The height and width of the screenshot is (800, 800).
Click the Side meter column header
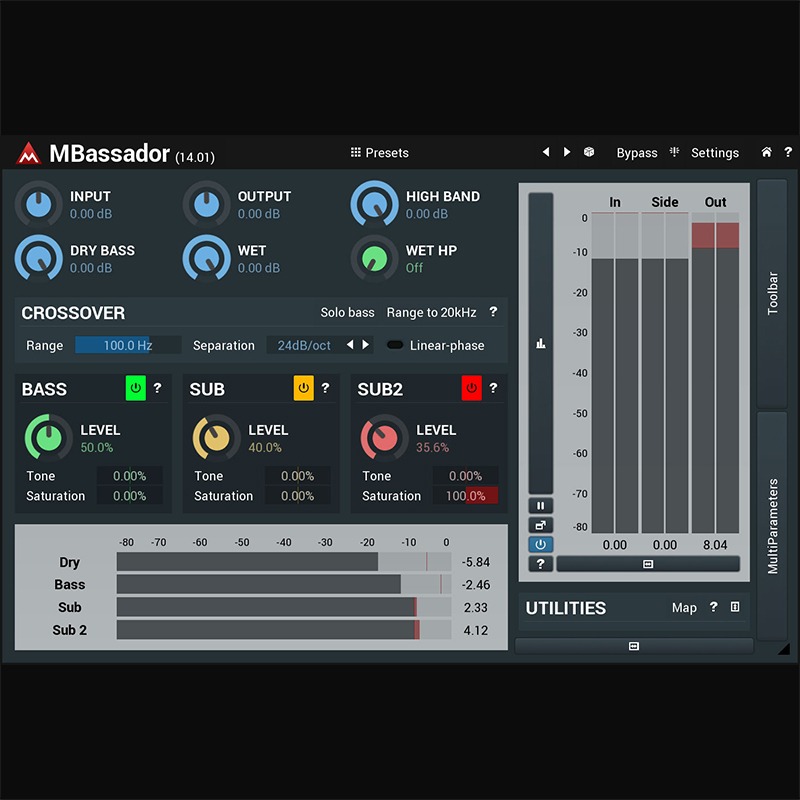665,202
